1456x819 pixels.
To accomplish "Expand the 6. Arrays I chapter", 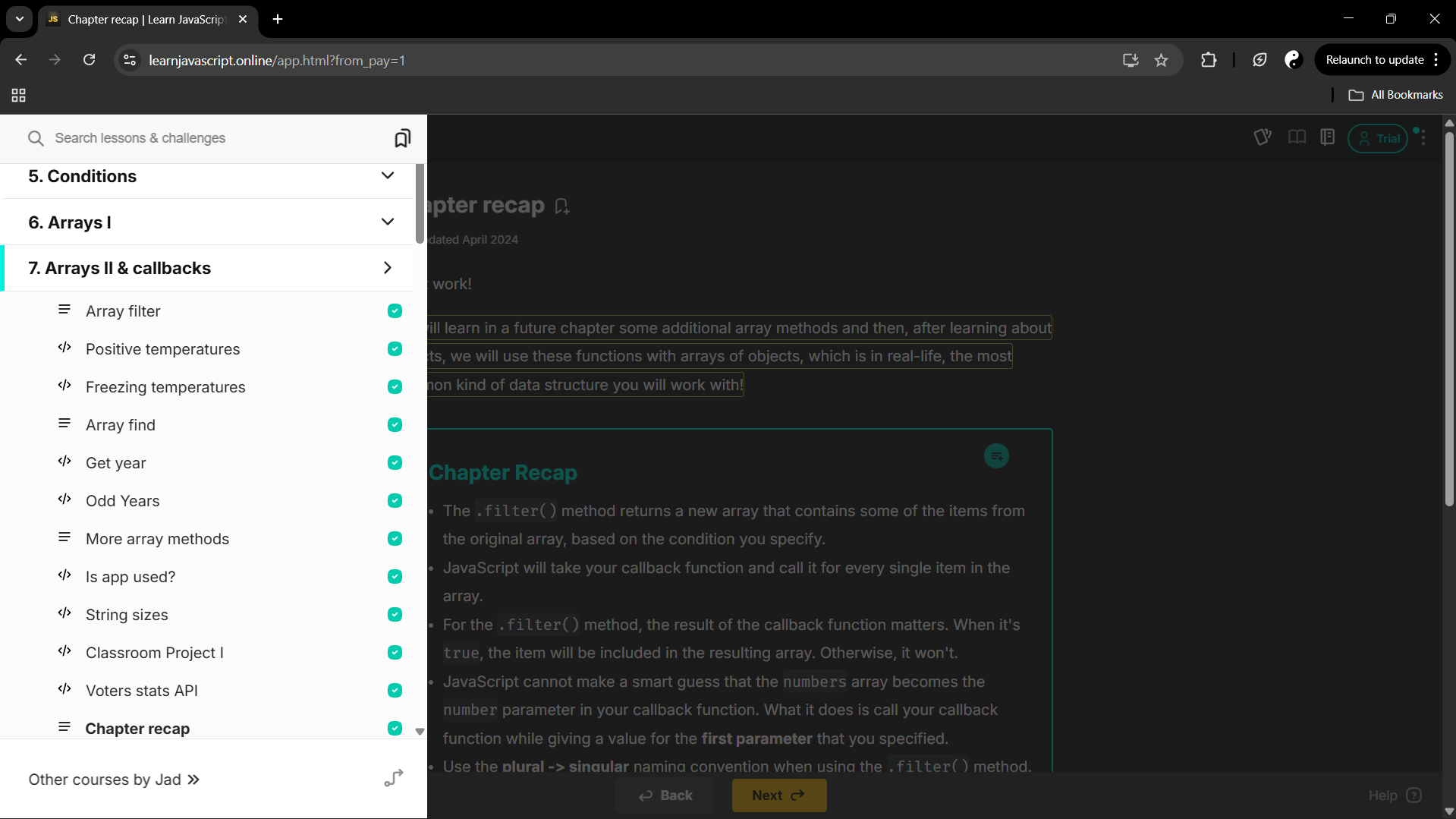I will pos(387,222).
